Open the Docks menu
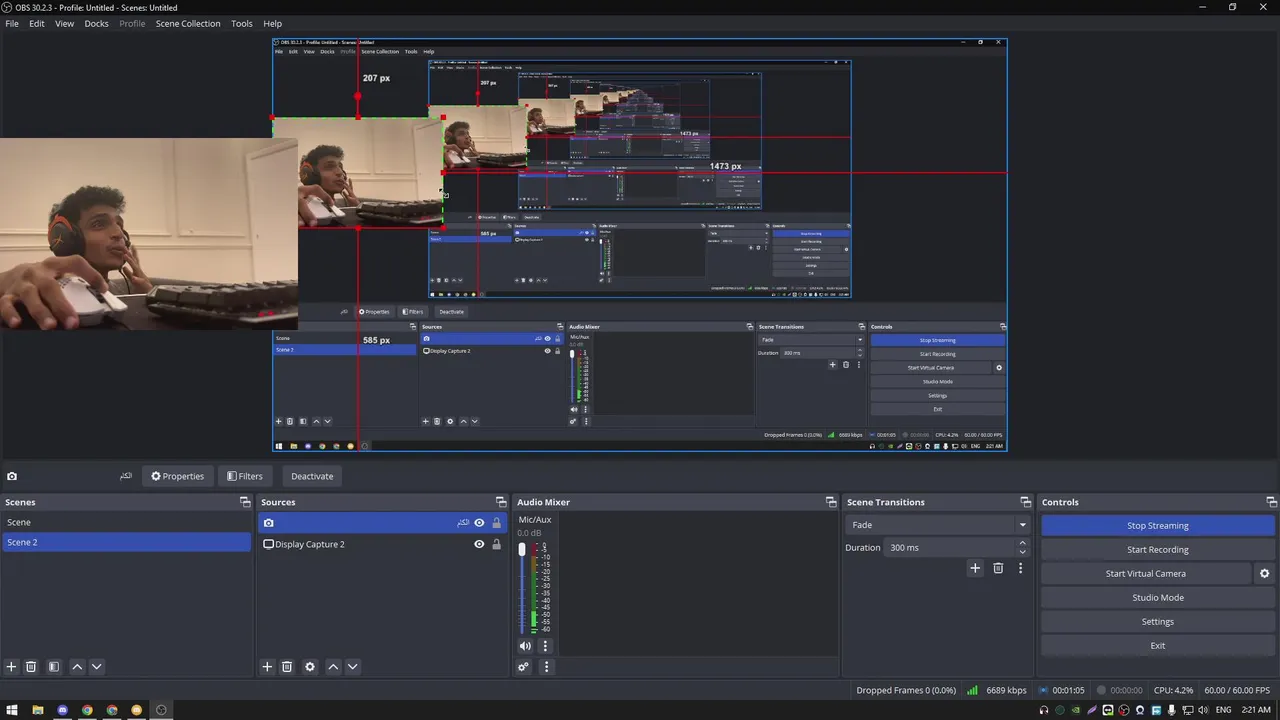The height and width of the screenshot is (720, 1280). coord(96,23)
